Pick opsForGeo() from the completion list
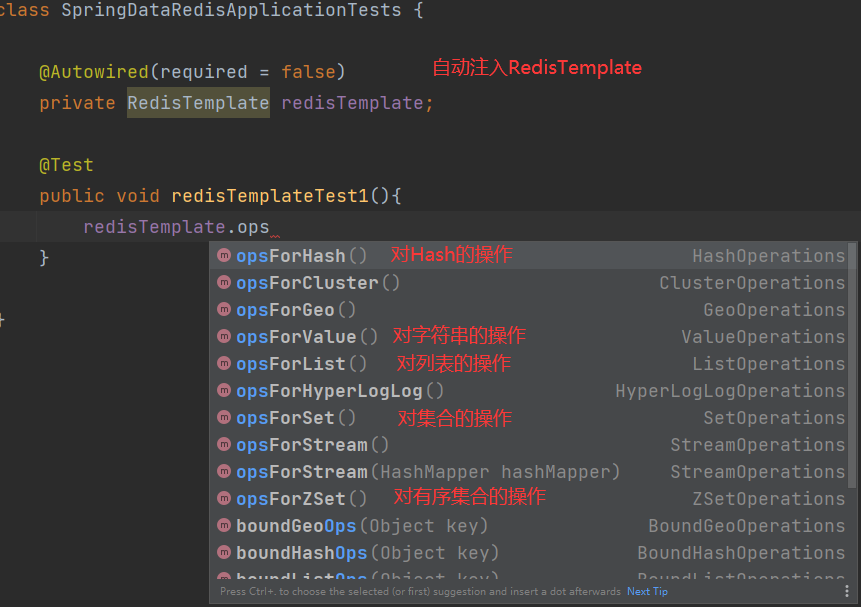This screenshot has height=607, width=861. [x=529, y=309]
